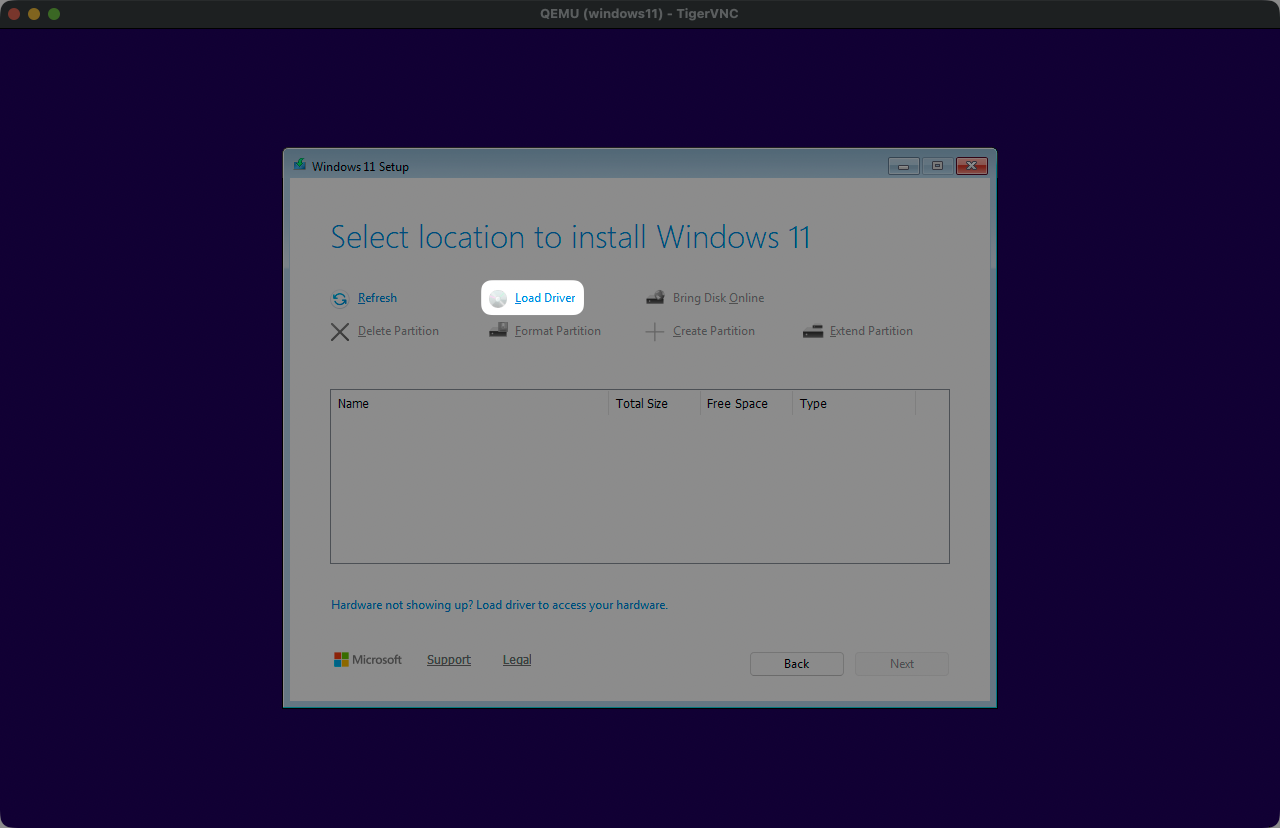Select the Type column header

(852, 404)
